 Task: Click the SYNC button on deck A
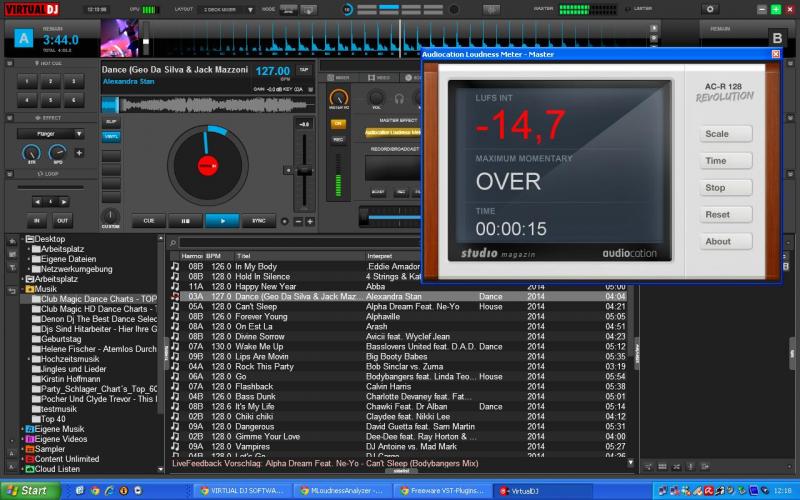258,220
